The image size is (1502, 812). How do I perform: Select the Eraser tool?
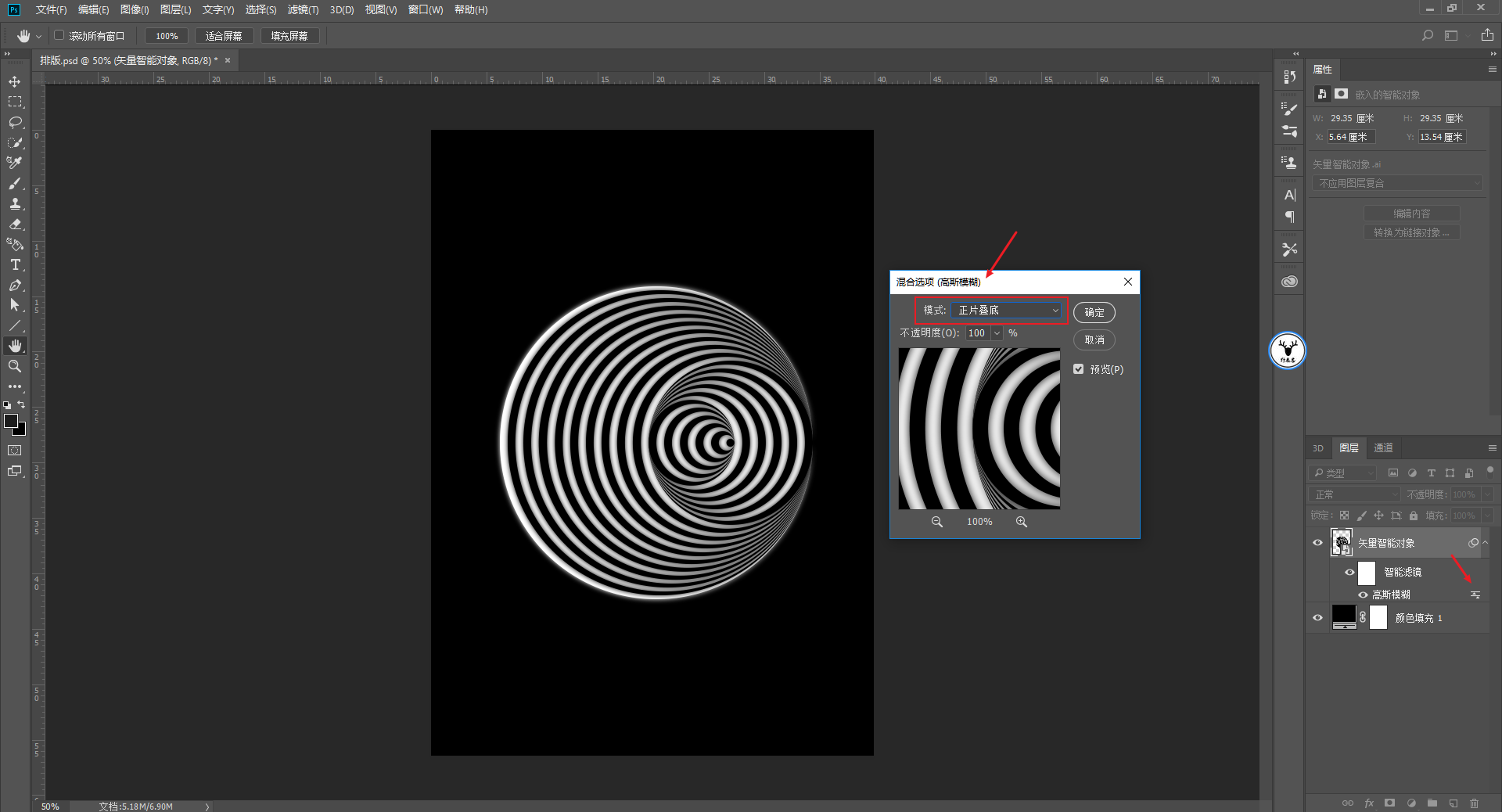(15, 224)
